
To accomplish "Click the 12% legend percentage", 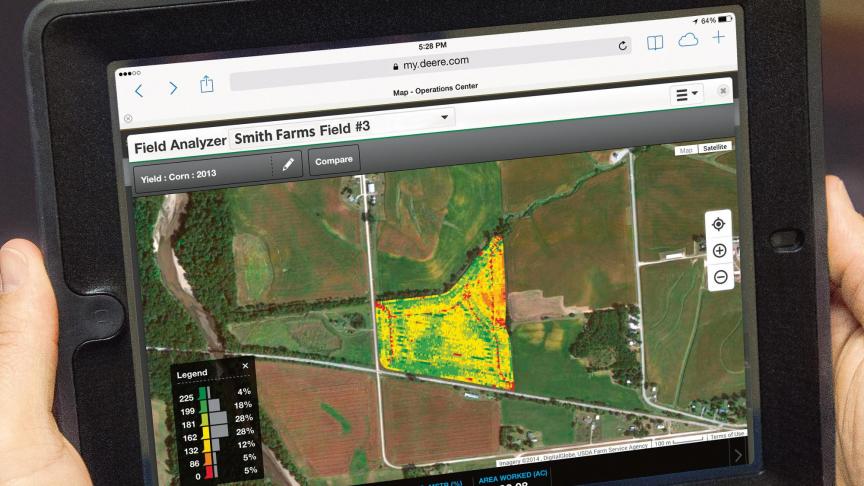I will 246,444.
